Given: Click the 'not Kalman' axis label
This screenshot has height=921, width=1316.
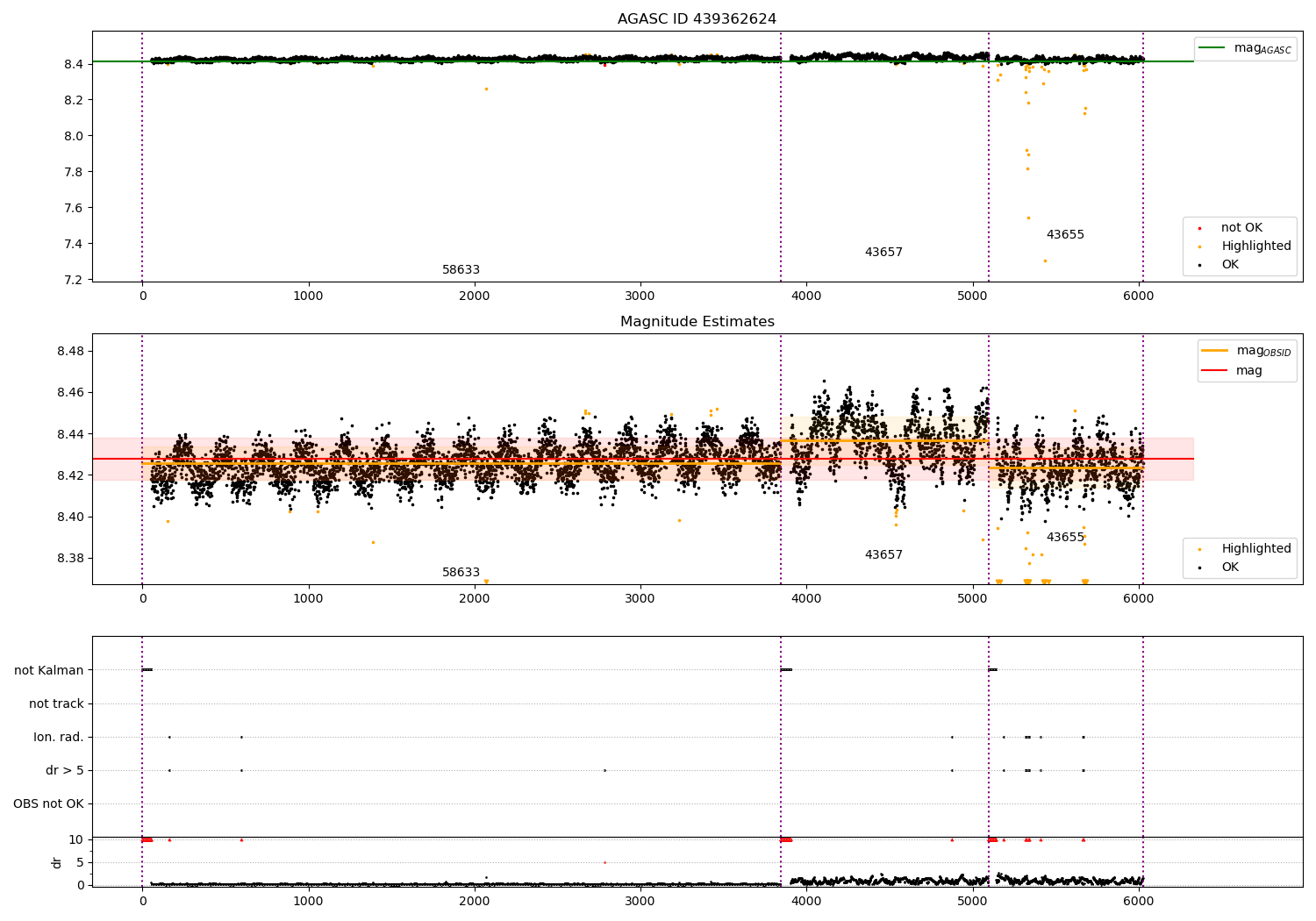Looking at the screenshot, I should tap(49, 670).
